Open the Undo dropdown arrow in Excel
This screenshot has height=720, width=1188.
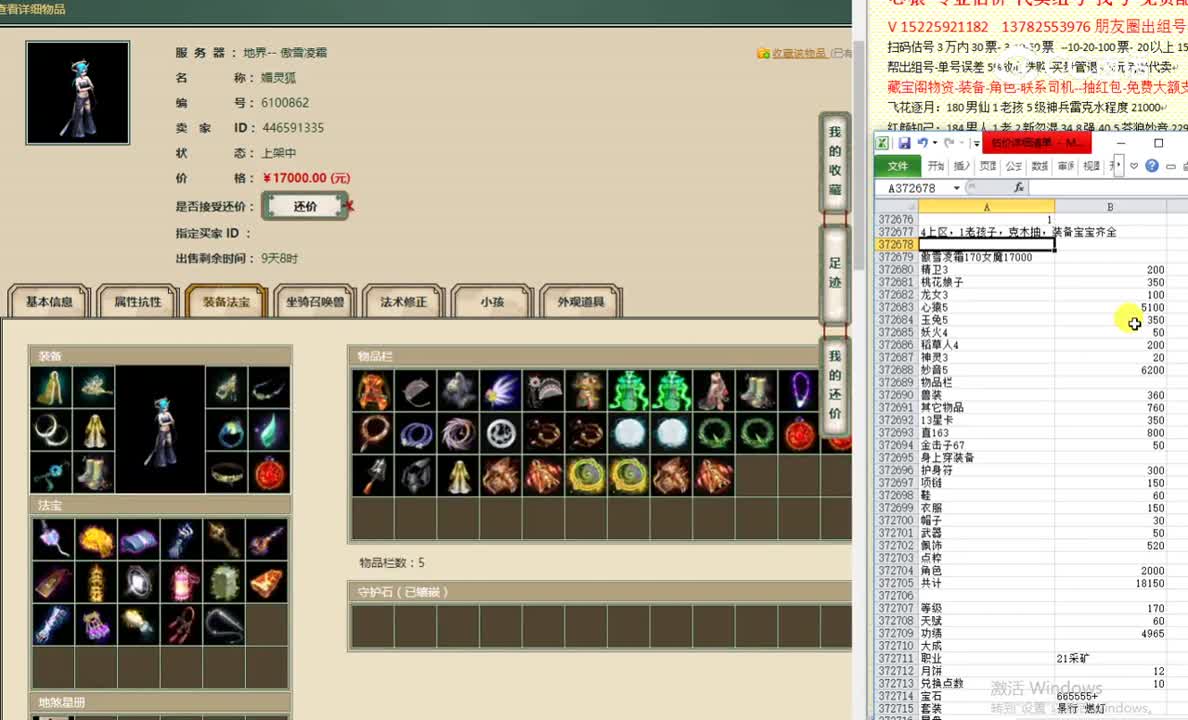pyautogui.click(x=934, y=142)
